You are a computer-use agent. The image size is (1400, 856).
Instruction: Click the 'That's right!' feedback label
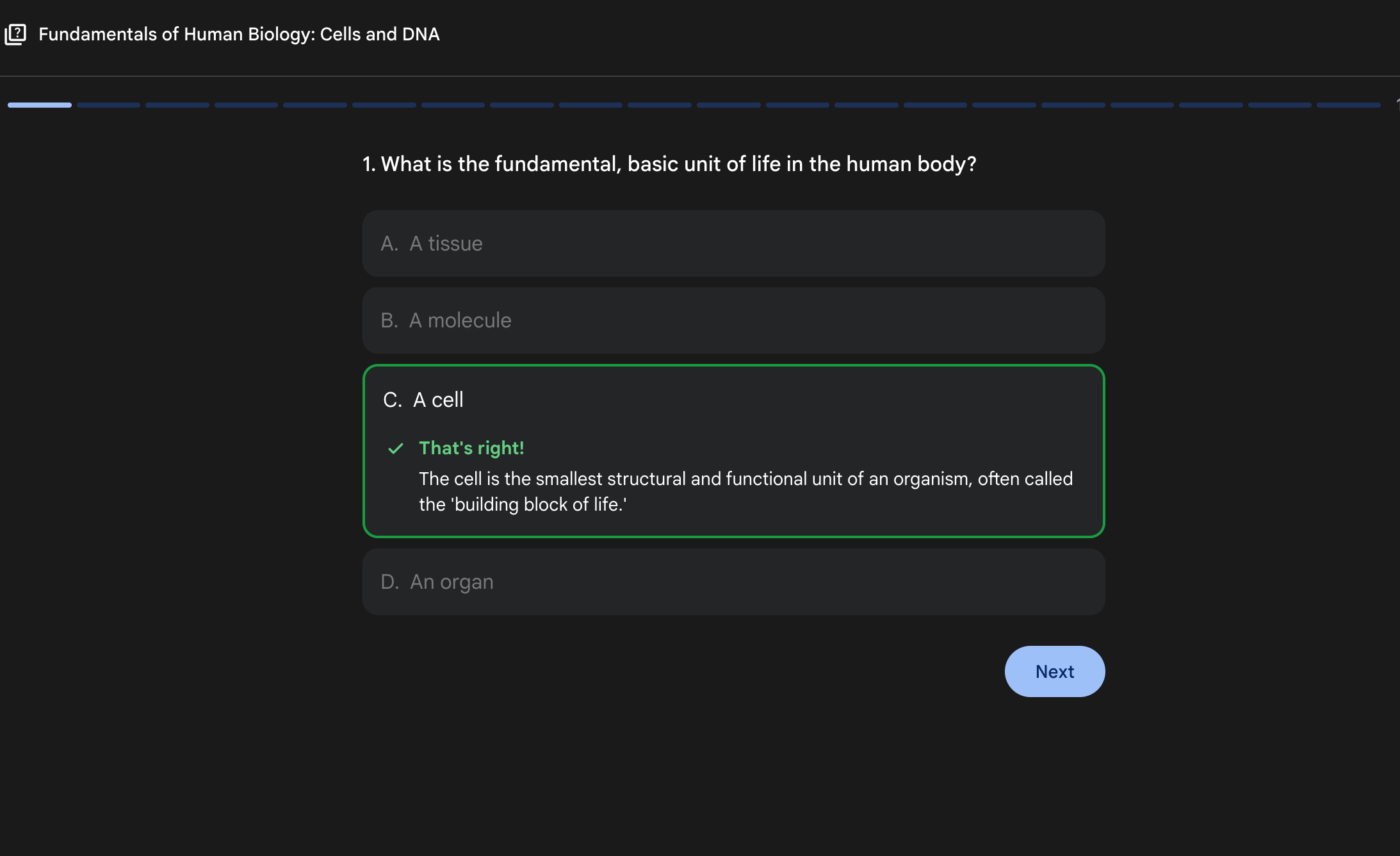(471, 449)
